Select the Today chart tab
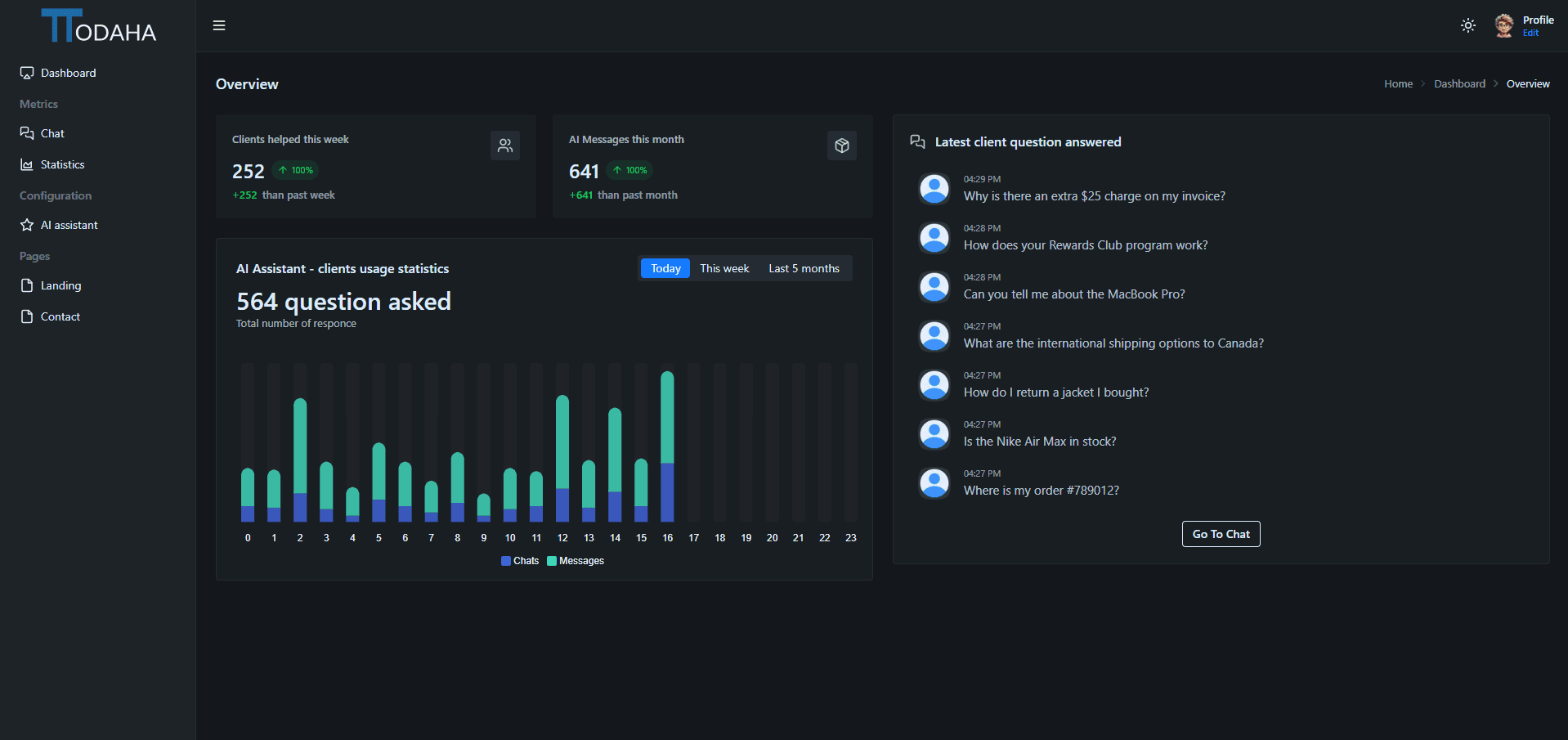 click(665, 268)
